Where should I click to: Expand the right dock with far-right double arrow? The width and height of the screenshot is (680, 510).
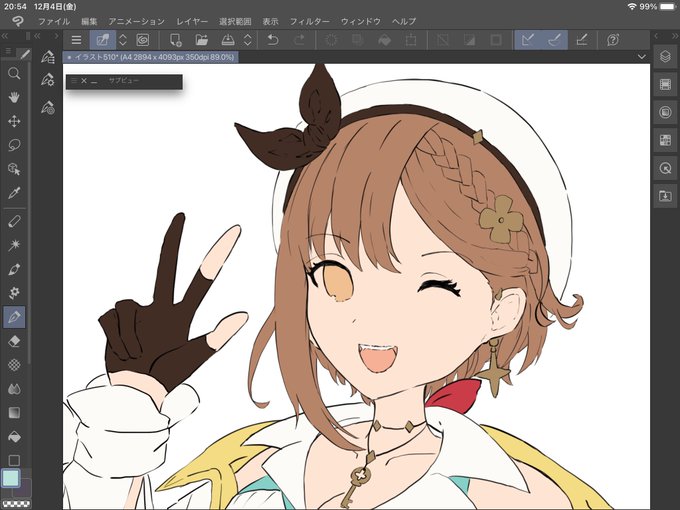(x=675, y=36)
